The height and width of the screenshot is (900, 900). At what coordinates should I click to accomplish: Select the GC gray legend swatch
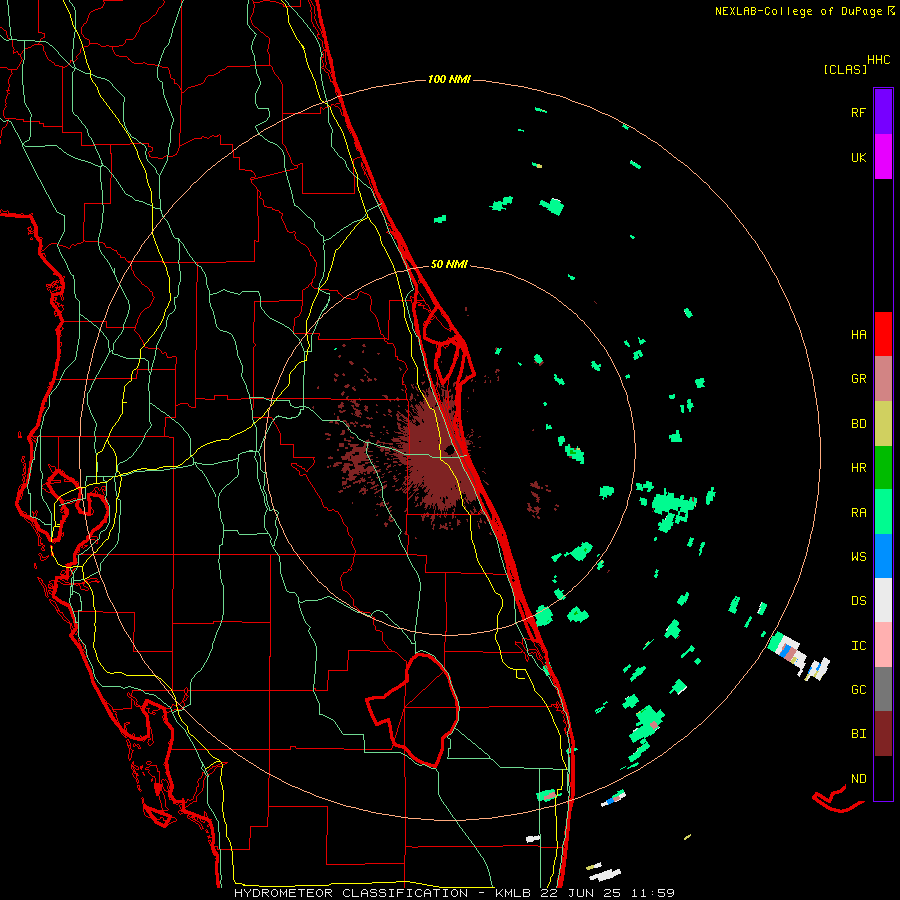(x=883, y=689)
